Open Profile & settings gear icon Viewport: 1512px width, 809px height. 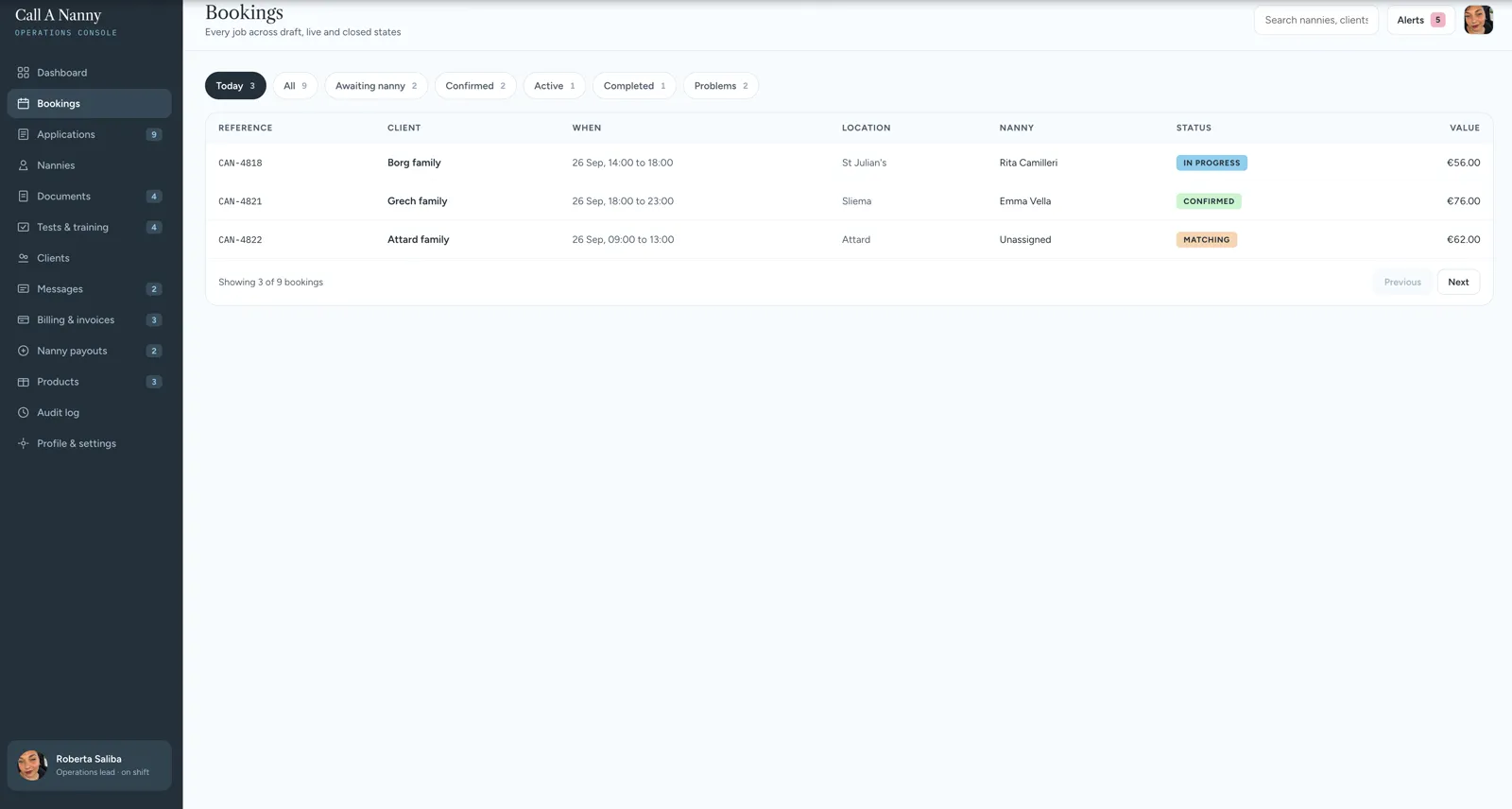tap(24, 443)
